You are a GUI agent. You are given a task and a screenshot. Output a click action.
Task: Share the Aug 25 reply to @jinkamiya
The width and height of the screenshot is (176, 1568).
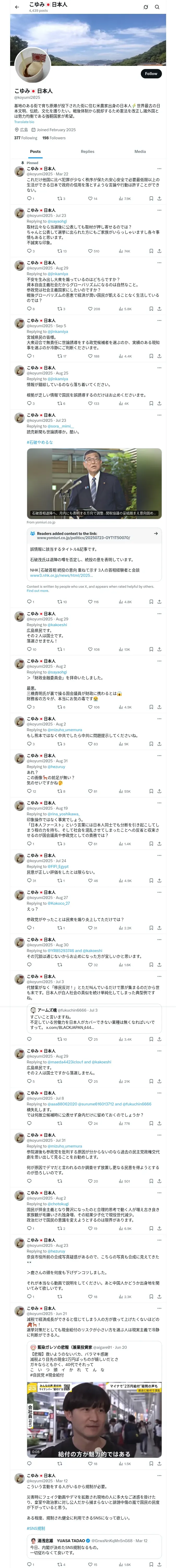(159, 403)
